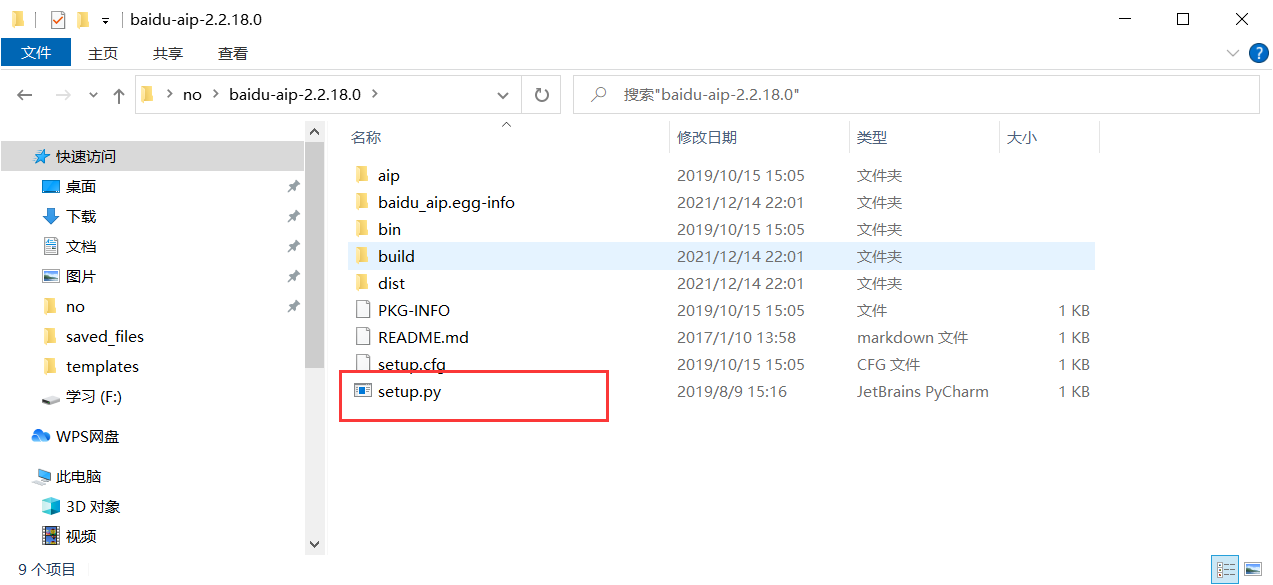The image size is (1273, 585).
Task: Click the date 2019/8/9 15:16
Action: point(732,391)
